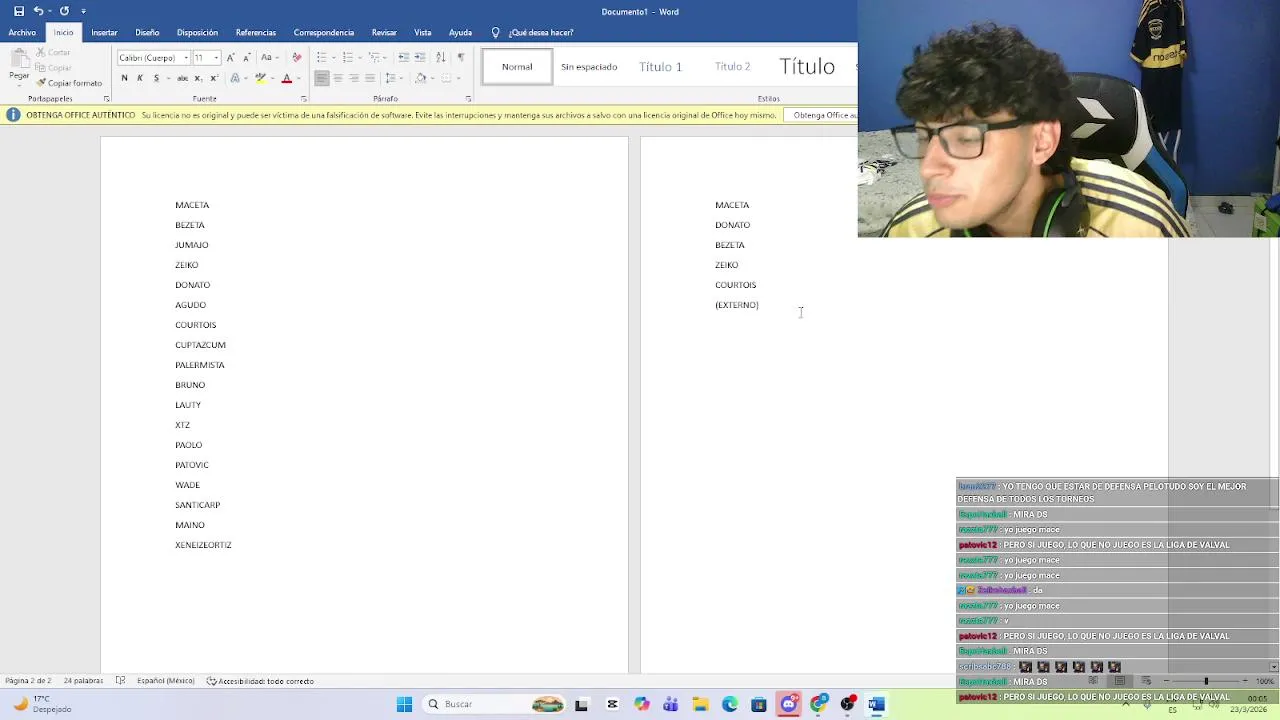The image size is (1280, 720).
Task: Undo the last action in the title bar
Action: pos(38,11)
